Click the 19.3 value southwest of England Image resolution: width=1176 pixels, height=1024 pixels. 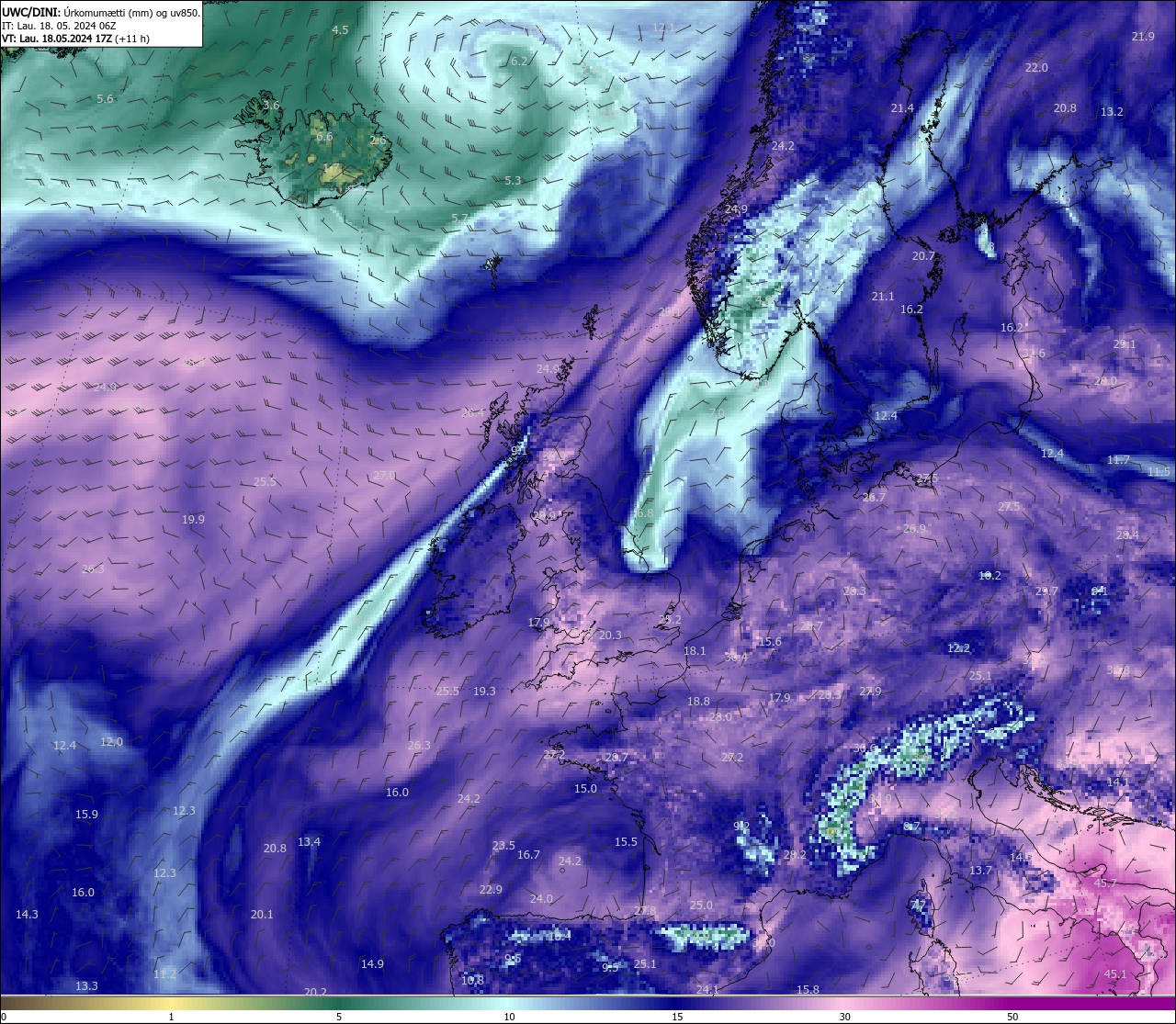tap(484, 692)
